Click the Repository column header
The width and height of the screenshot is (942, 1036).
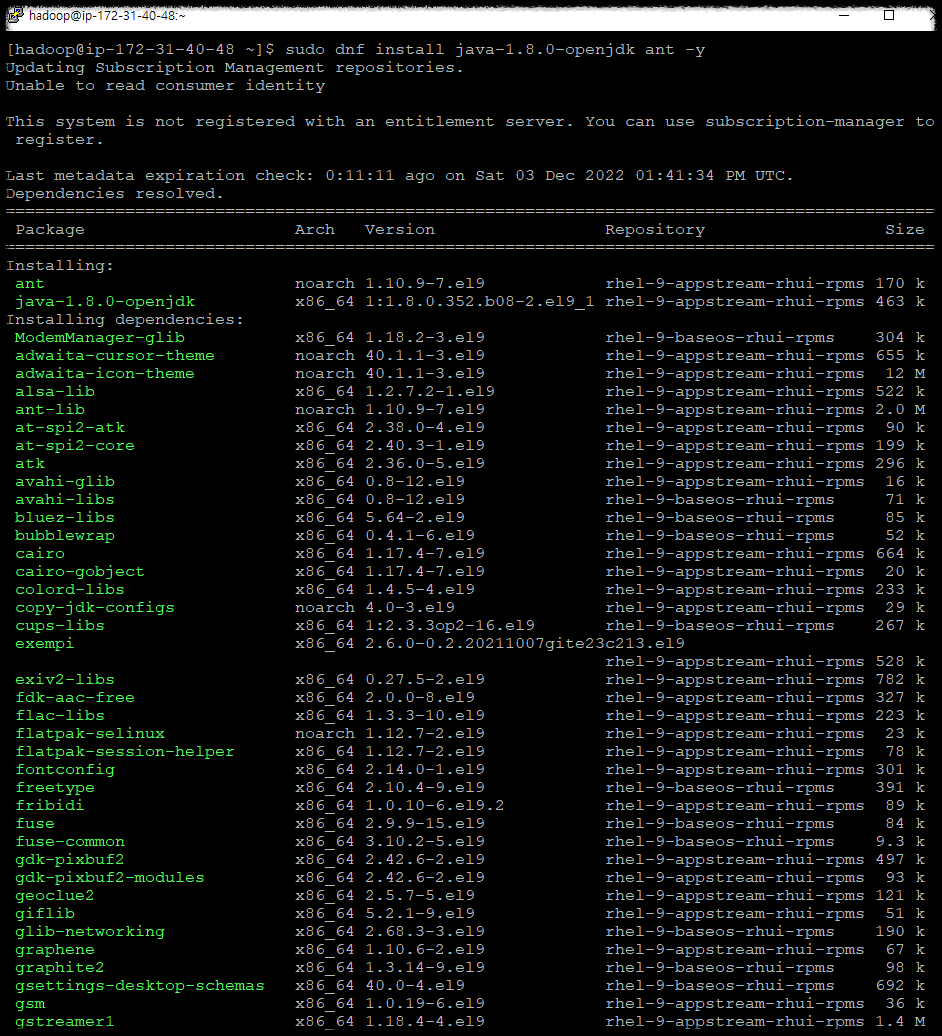[x=655, y=229]
